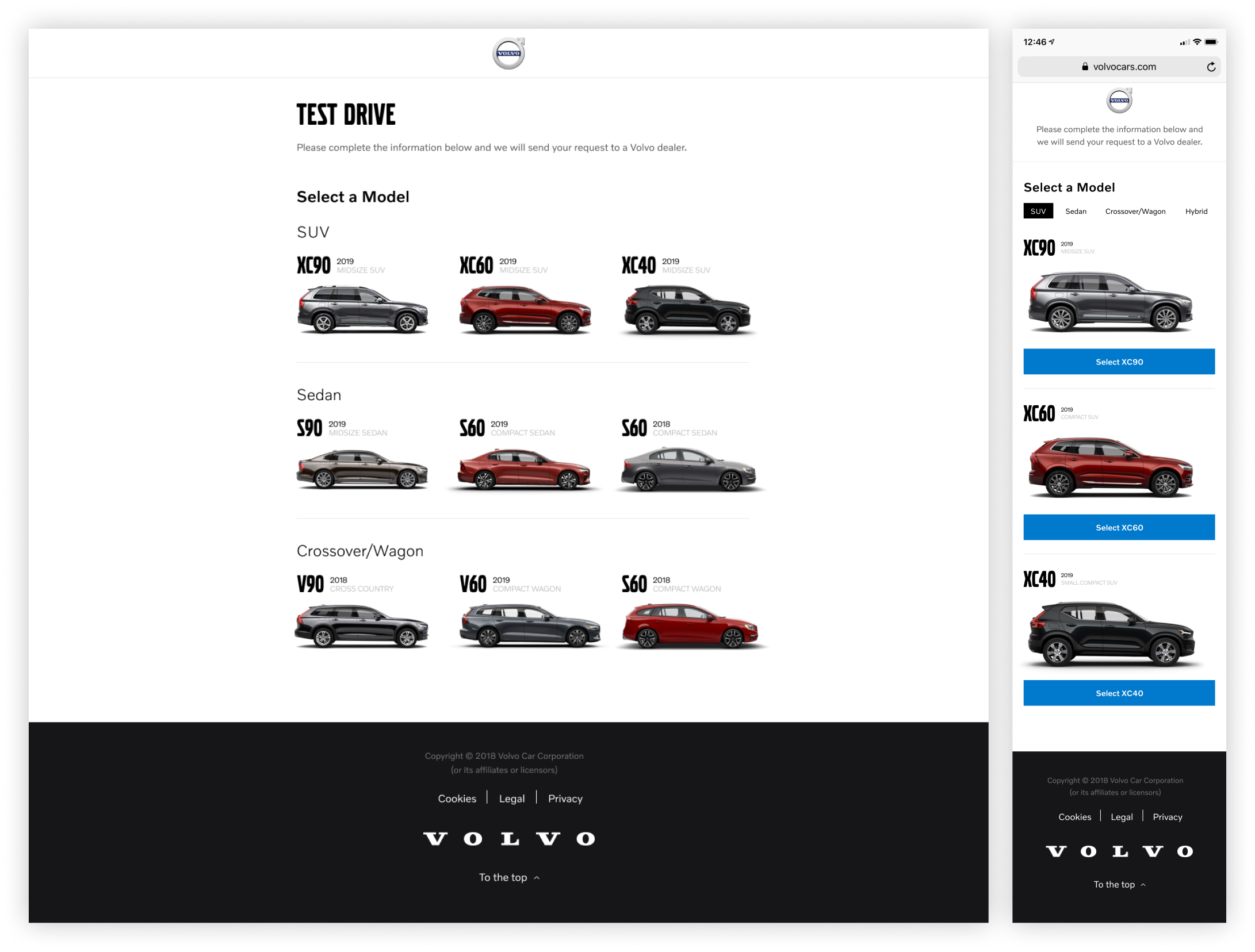
Task: Tap the reload icon in mobile address bar
Action: (1211, 67)
